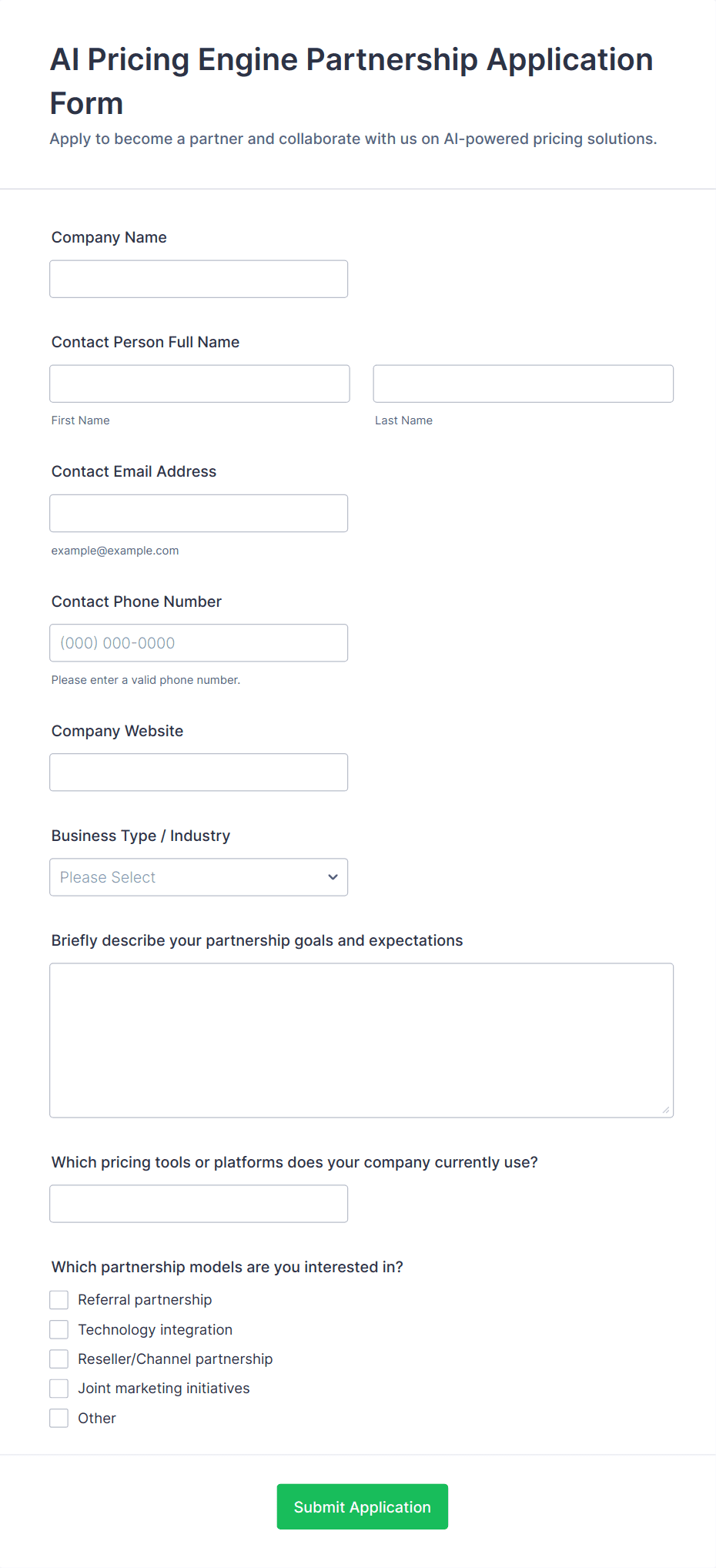
Task: Select the Contact Email Address field
Action: pyautogui.click(x=199, y=513)
